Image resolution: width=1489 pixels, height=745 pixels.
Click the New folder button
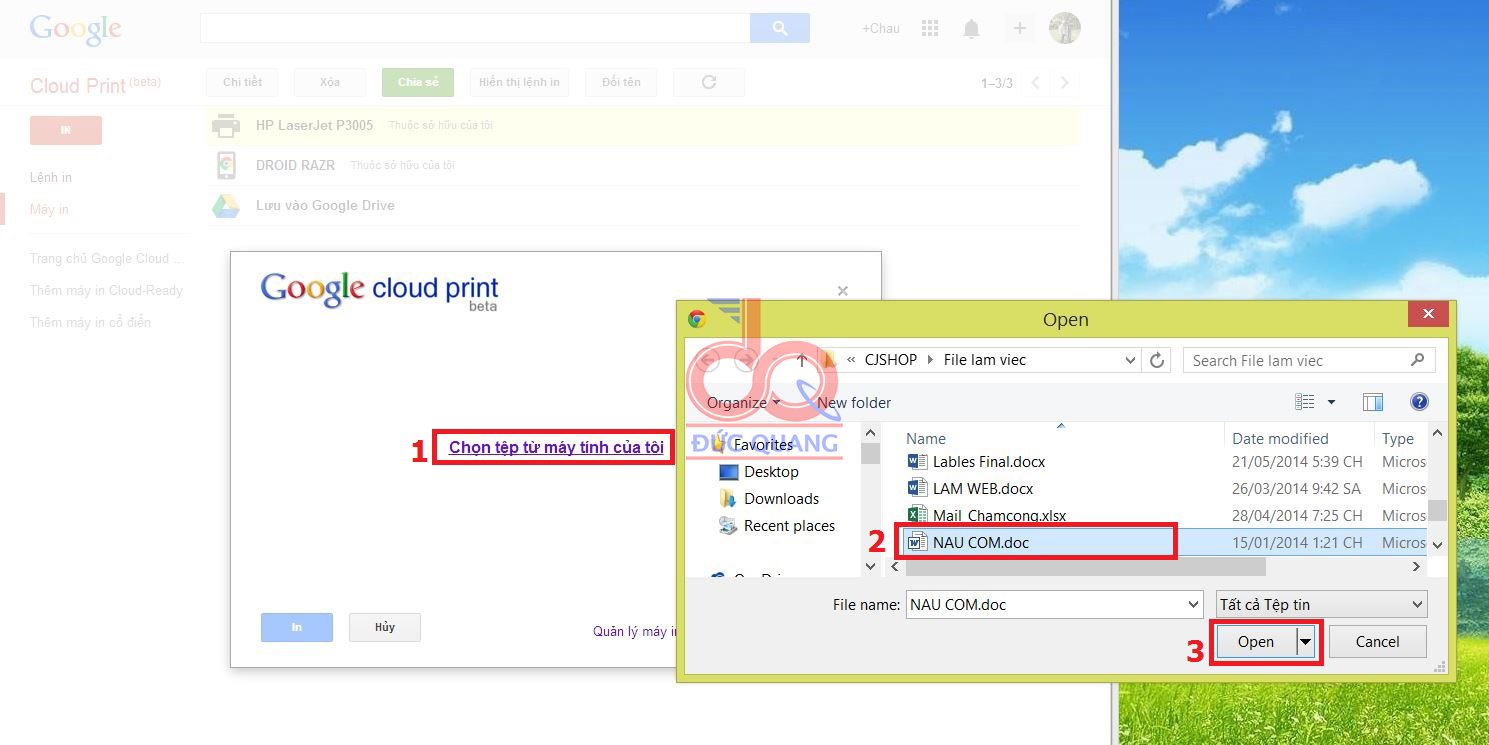(854, 403)
